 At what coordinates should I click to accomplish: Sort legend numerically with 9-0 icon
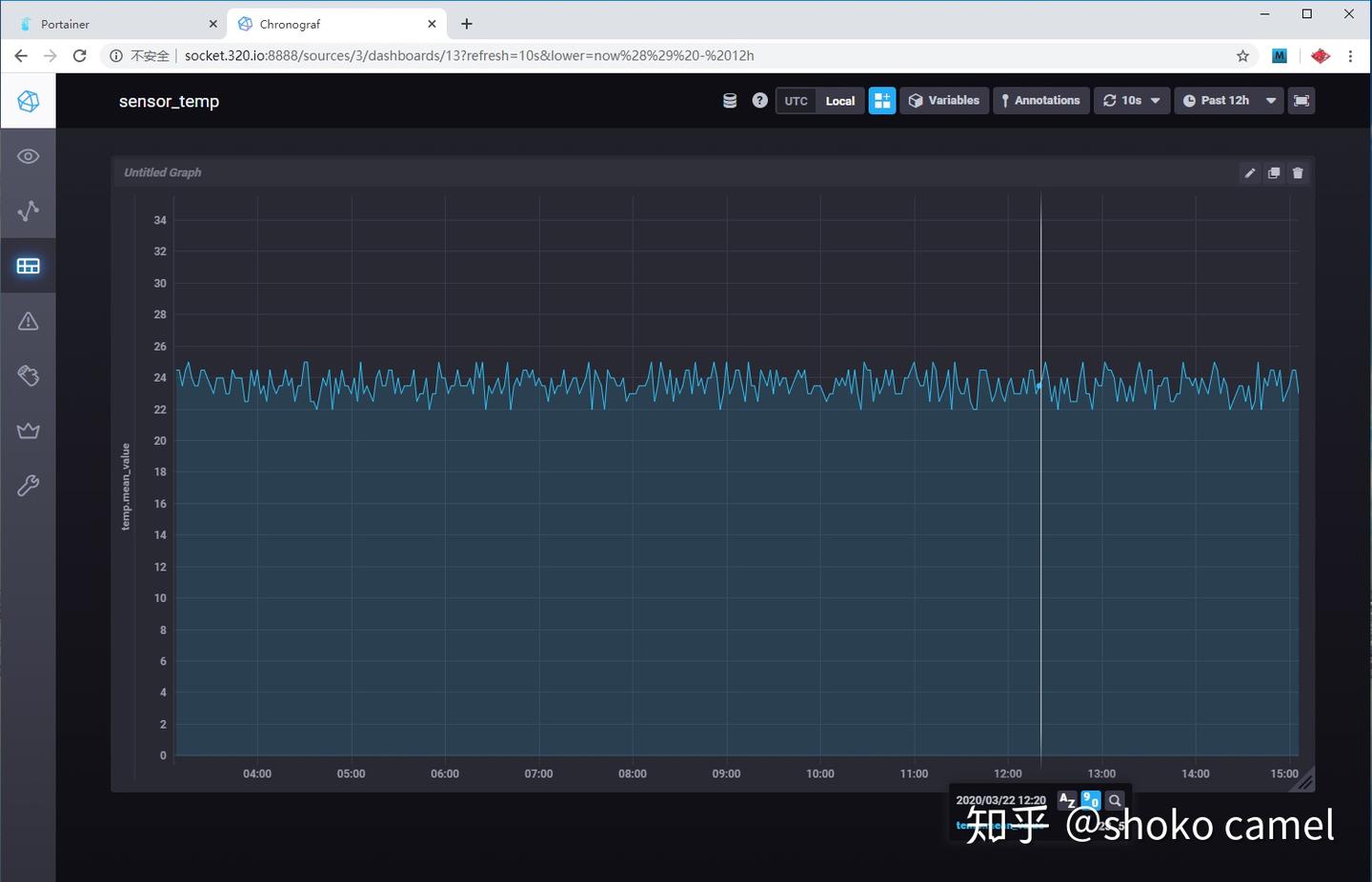click(x=1091, y=800)
